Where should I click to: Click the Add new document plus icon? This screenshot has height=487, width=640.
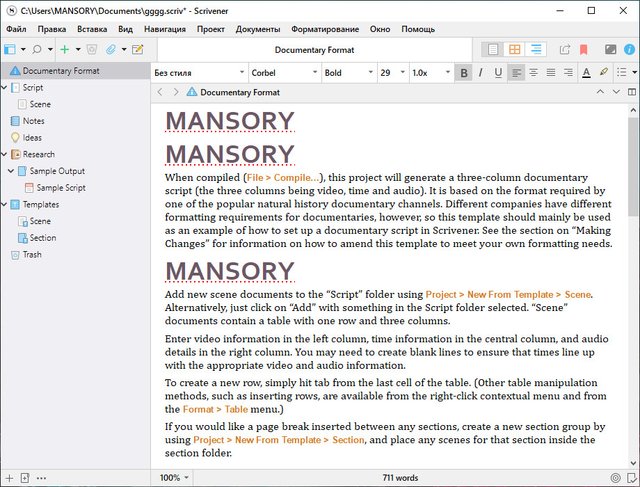(65, 48)
